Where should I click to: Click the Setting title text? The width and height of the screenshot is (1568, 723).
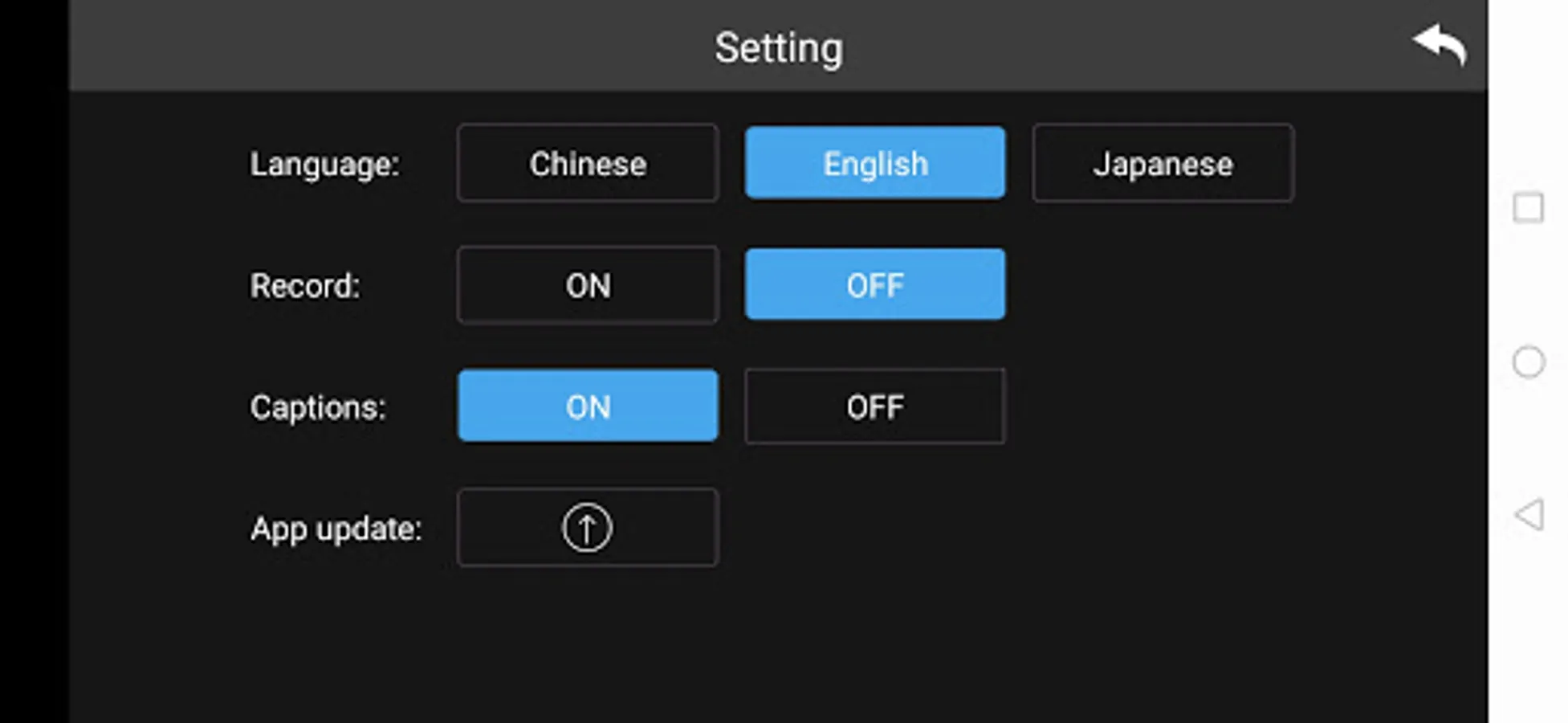779,47
